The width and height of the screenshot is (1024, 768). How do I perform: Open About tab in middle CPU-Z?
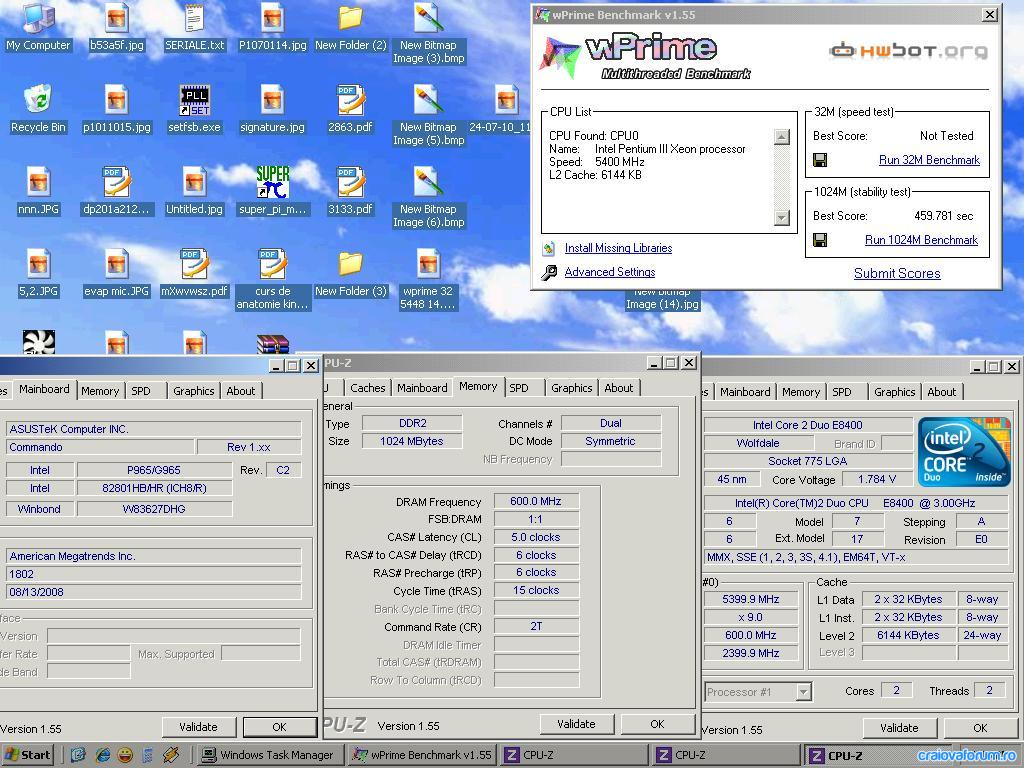pyautogui.click(x=618, y=388)
